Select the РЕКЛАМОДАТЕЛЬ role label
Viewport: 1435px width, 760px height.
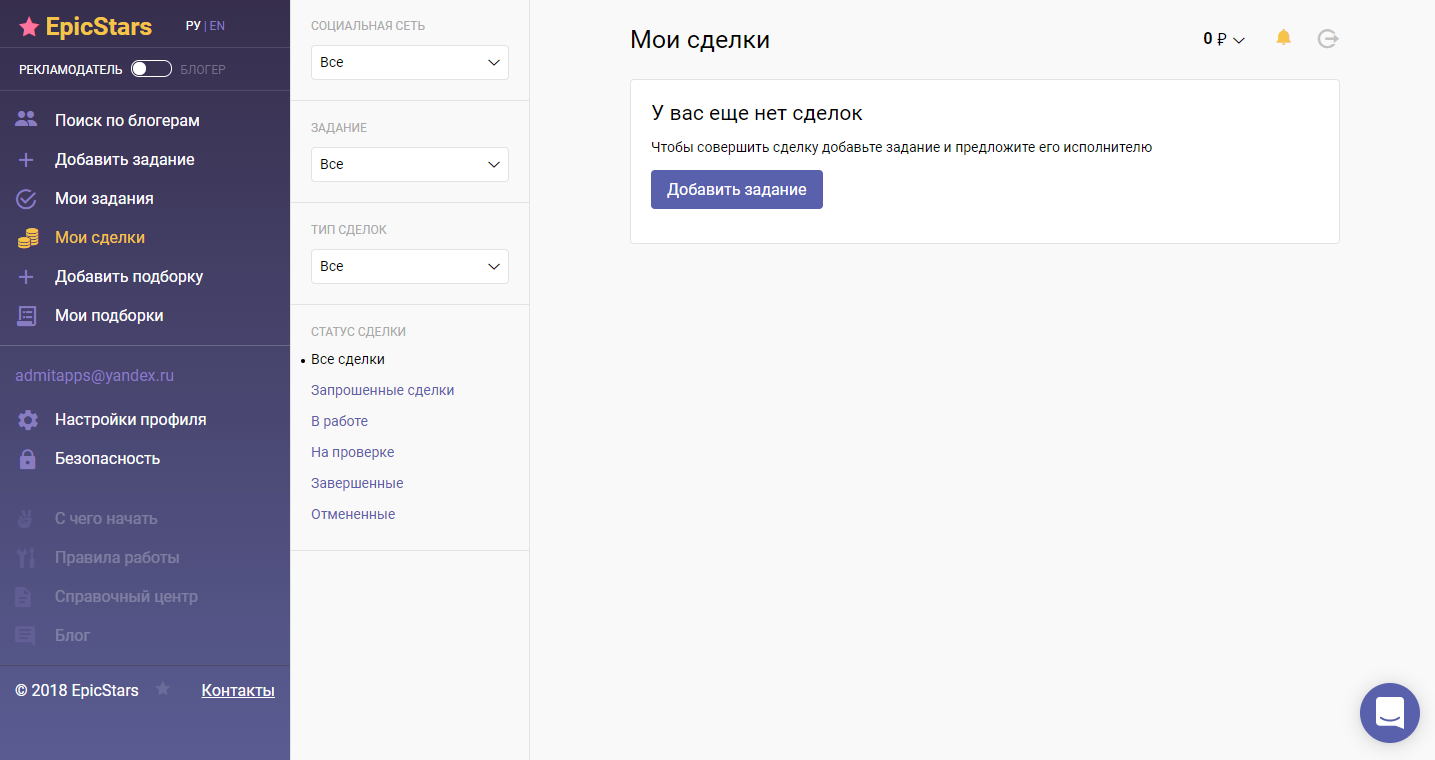click(x=71, y=70)
